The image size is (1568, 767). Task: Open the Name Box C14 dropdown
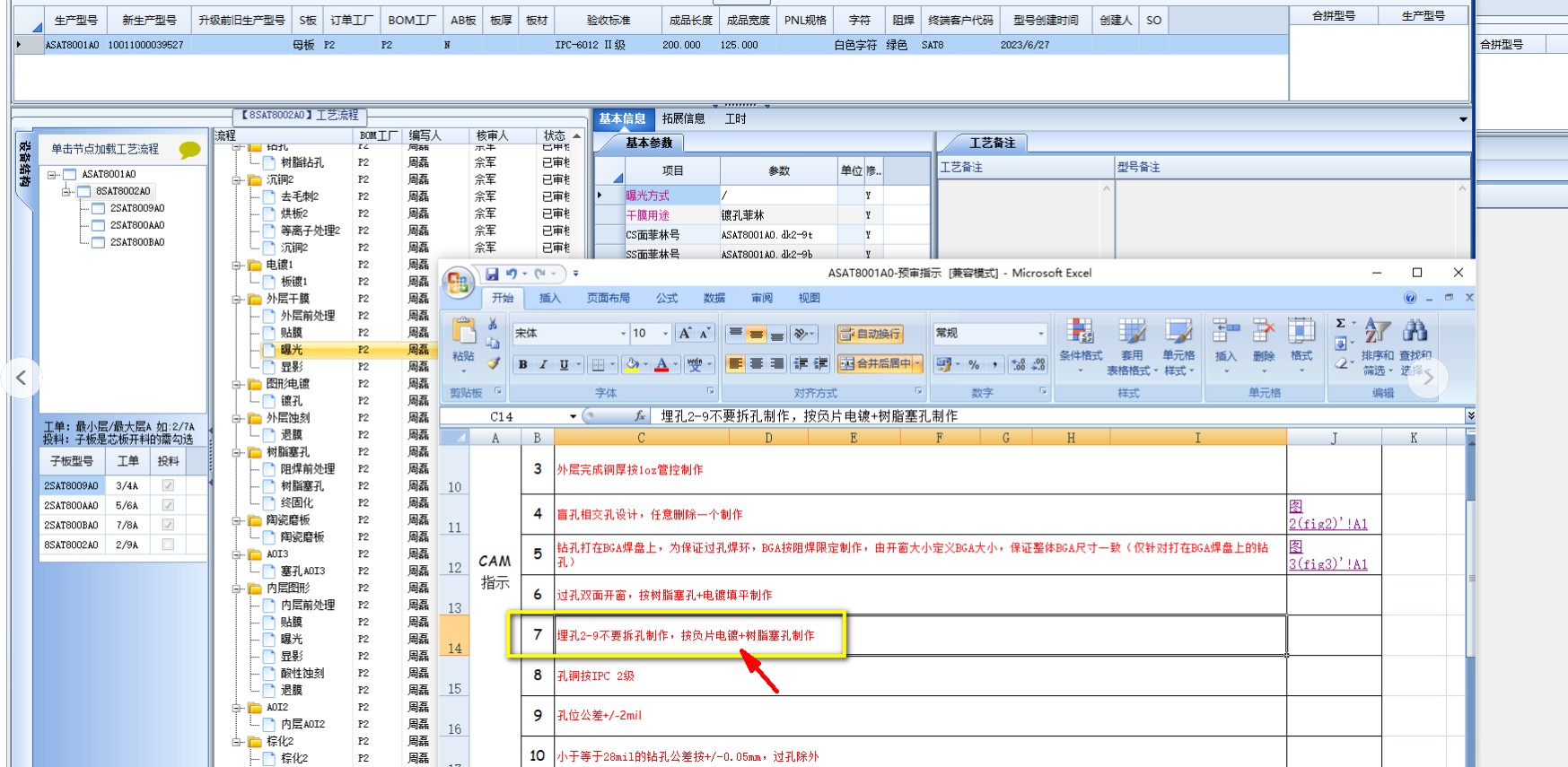click(x=573, y=416)
